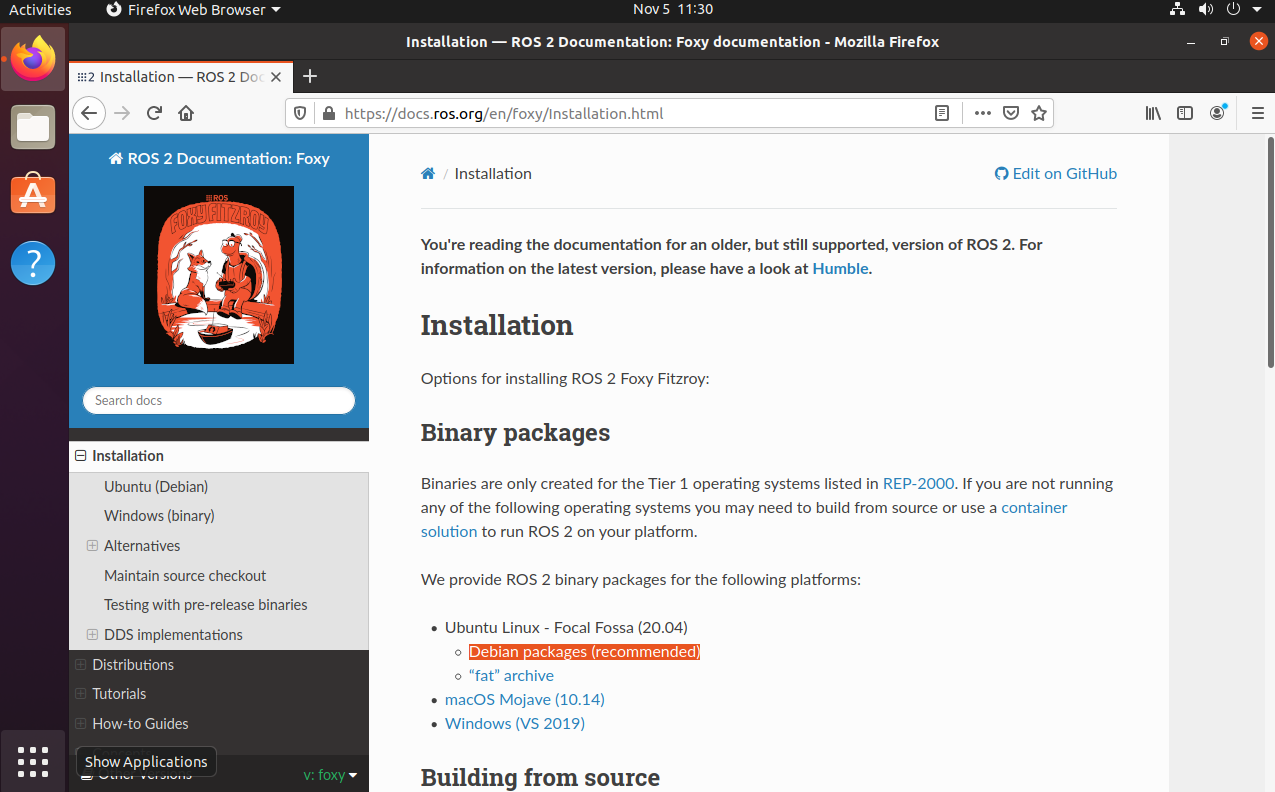Open macOS Mojave (10.14) link
This screenshot has width=1275, height=792.
(525, 699)
